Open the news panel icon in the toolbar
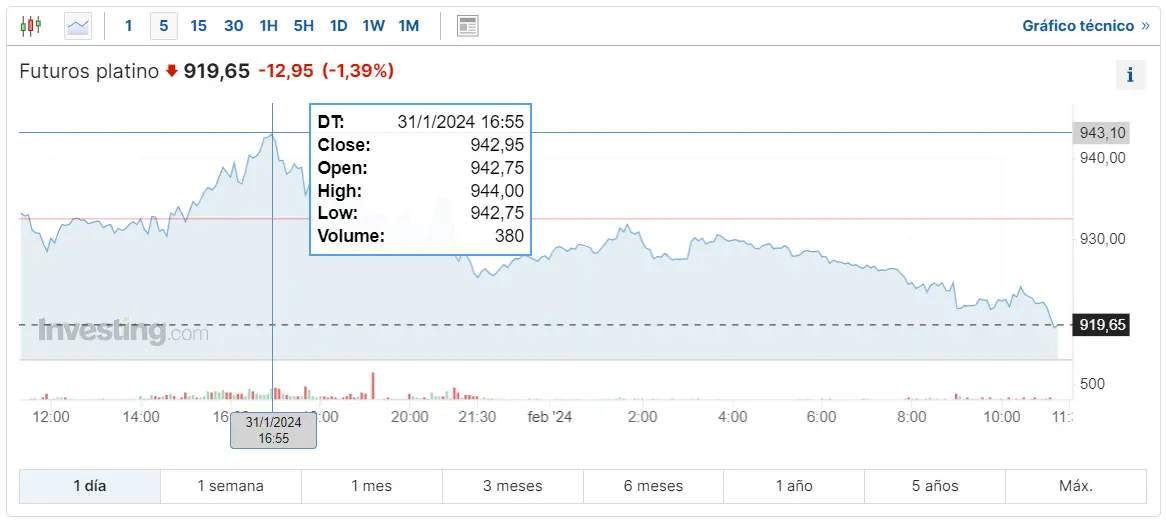Screen dimensions: 1166x523 click(x=467, y=26)
